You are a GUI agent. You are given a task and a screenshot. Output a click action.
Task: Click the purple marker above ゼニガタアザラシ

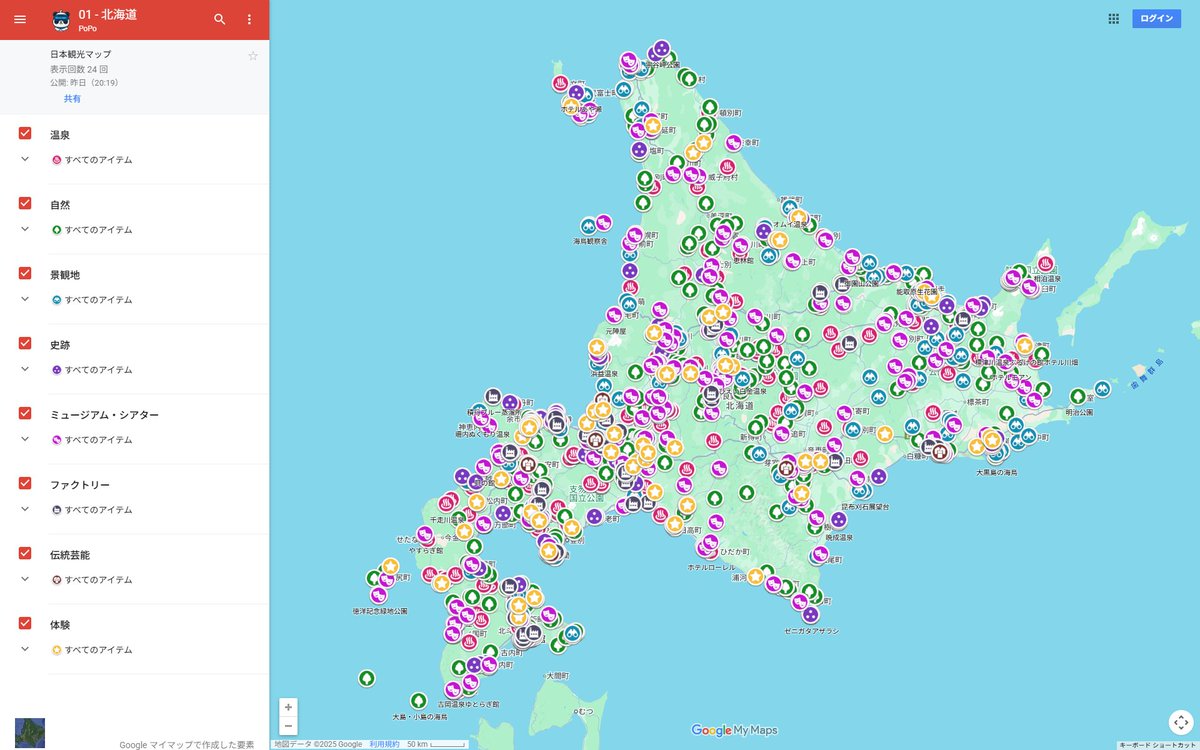[810, 615]
